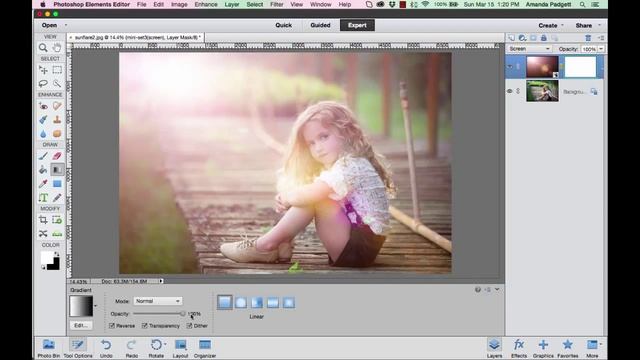The image size is (640, 360).
Task: Toggle the Transparency checkbox
Action: click(144, 326)
